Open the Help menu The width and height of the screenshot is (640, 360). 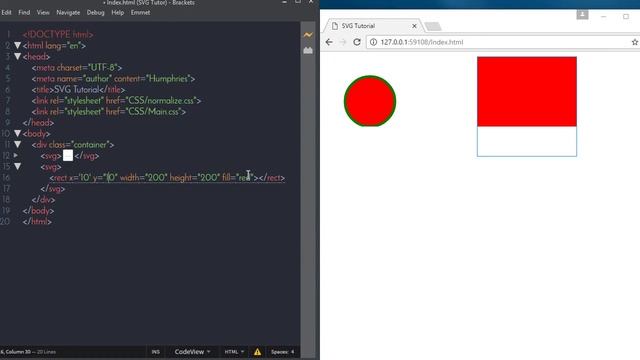point(118,13)
